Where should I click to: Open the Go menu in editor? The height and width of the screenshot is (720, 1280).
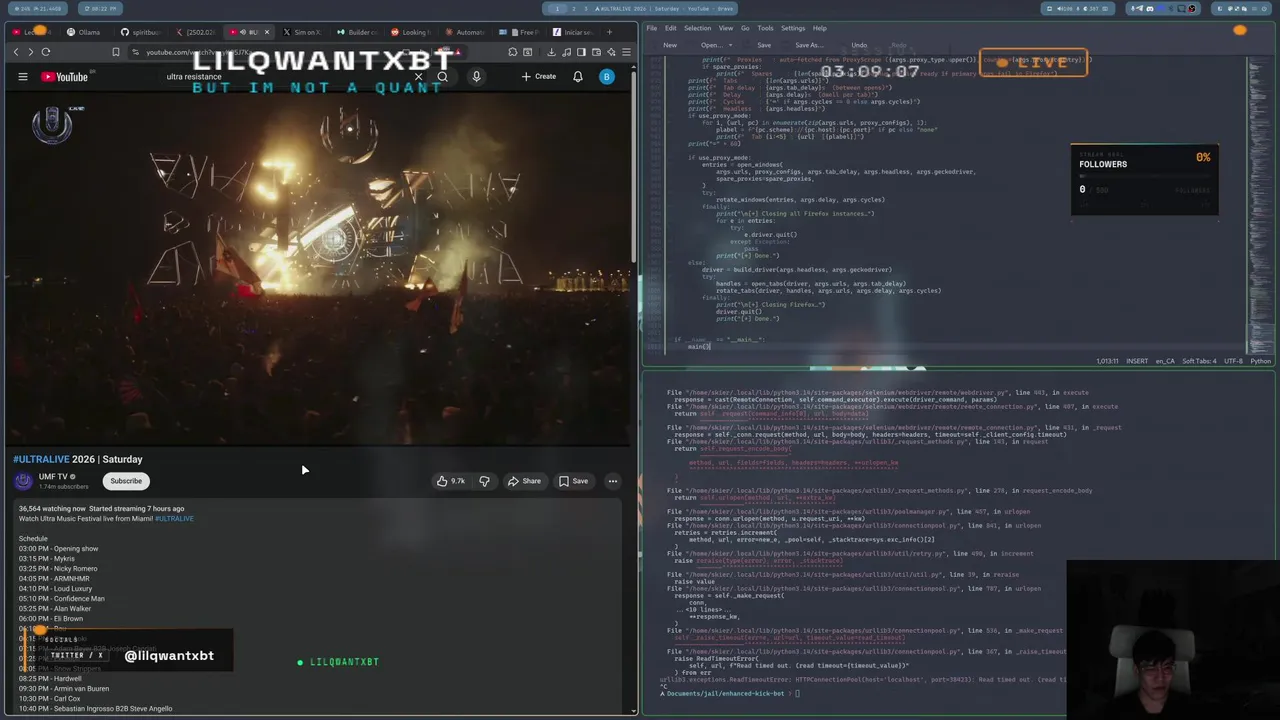coord(745,28)
